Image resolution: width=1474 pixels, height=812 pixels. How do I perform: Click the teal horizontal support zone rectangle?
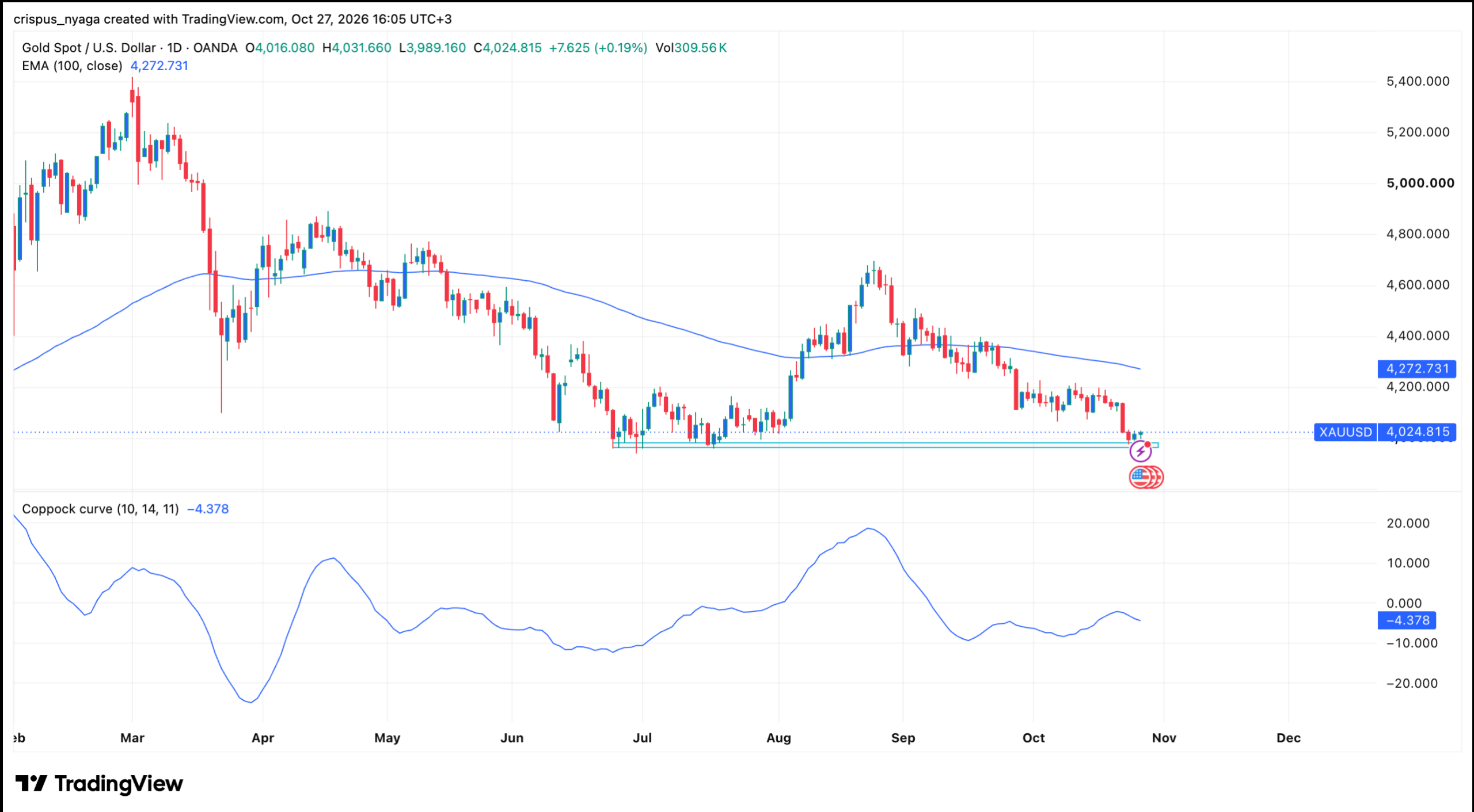pos(886,445)
